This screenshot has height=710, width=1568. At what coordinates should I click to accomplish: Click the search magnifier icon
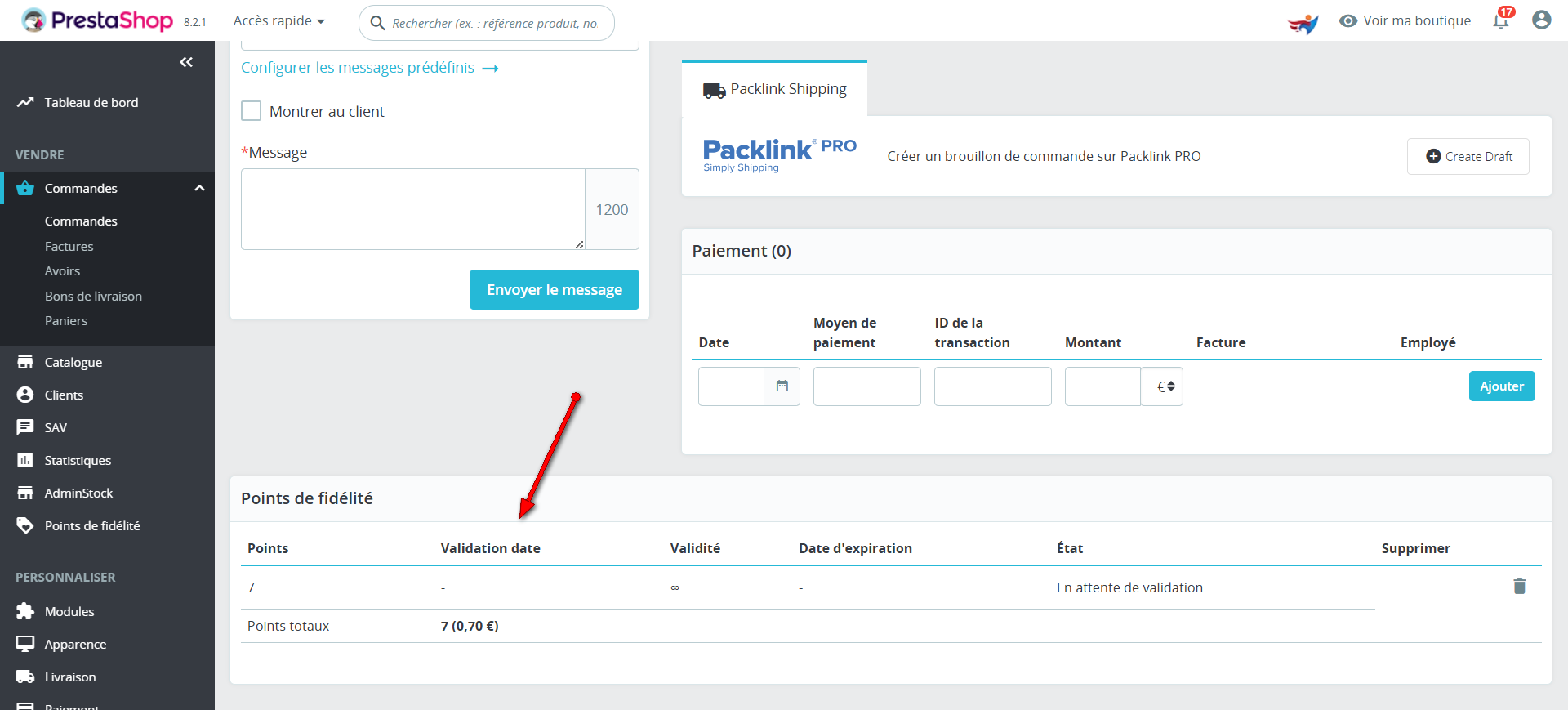377,23
